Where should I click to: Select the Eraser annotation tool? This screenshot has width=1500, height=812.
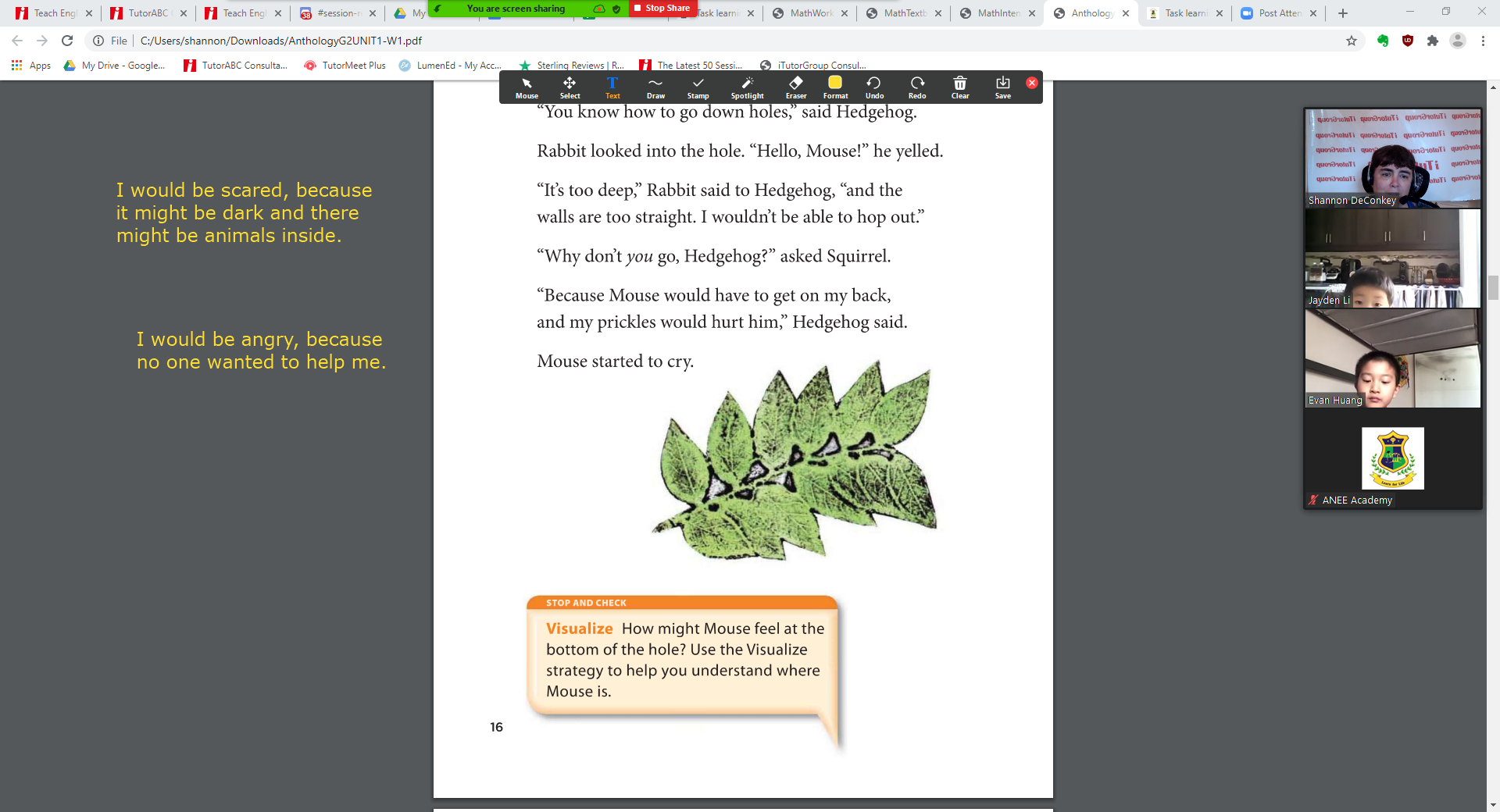point(796,87)
